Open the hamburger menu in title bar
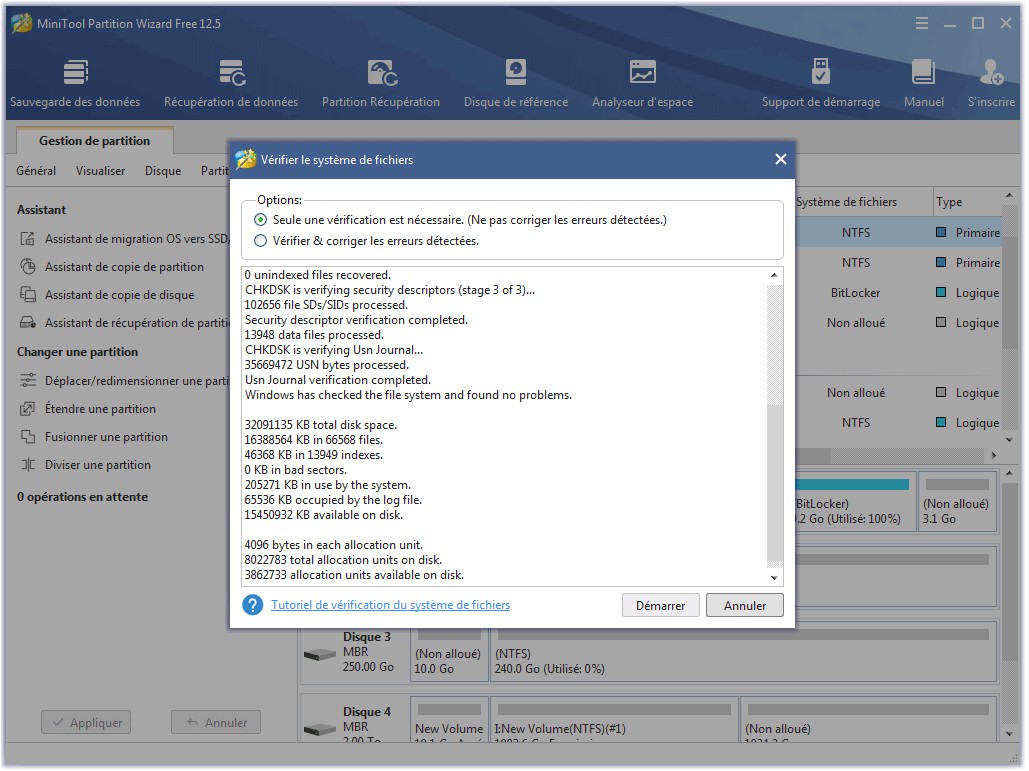The width and height of the screenshot is (1029, 771). (x=922, y=24)
